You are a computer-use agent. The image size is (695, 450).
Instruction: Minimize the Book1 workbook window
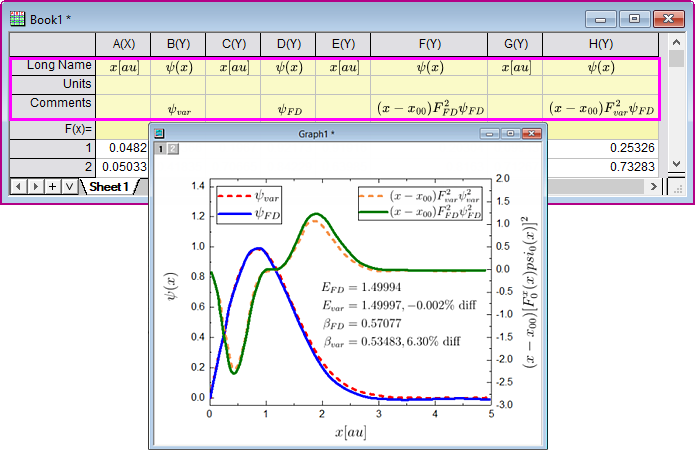pos(601,18)
